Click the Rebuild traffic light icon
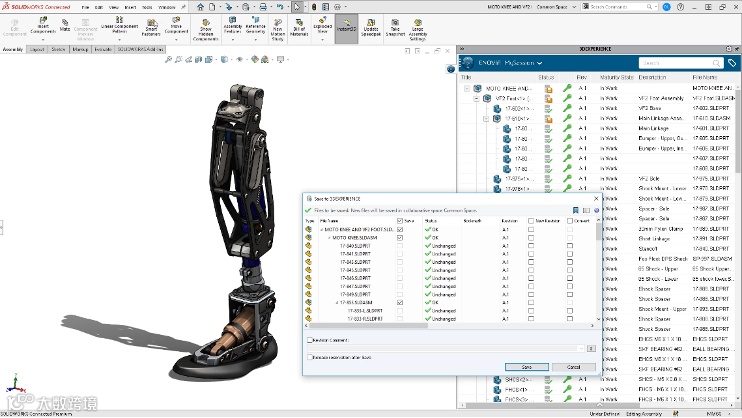The width and height of the screenshot is (742, 418). (x=314, y=7)
